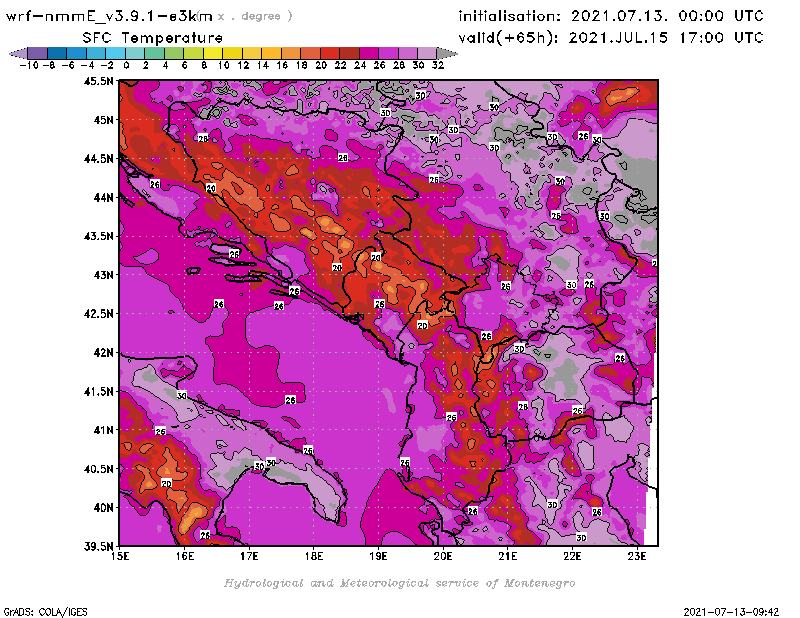Click the model name 'wrf-nmmE_v3.9.1-e3km'
800x618 pixels.
coord(109,16)
